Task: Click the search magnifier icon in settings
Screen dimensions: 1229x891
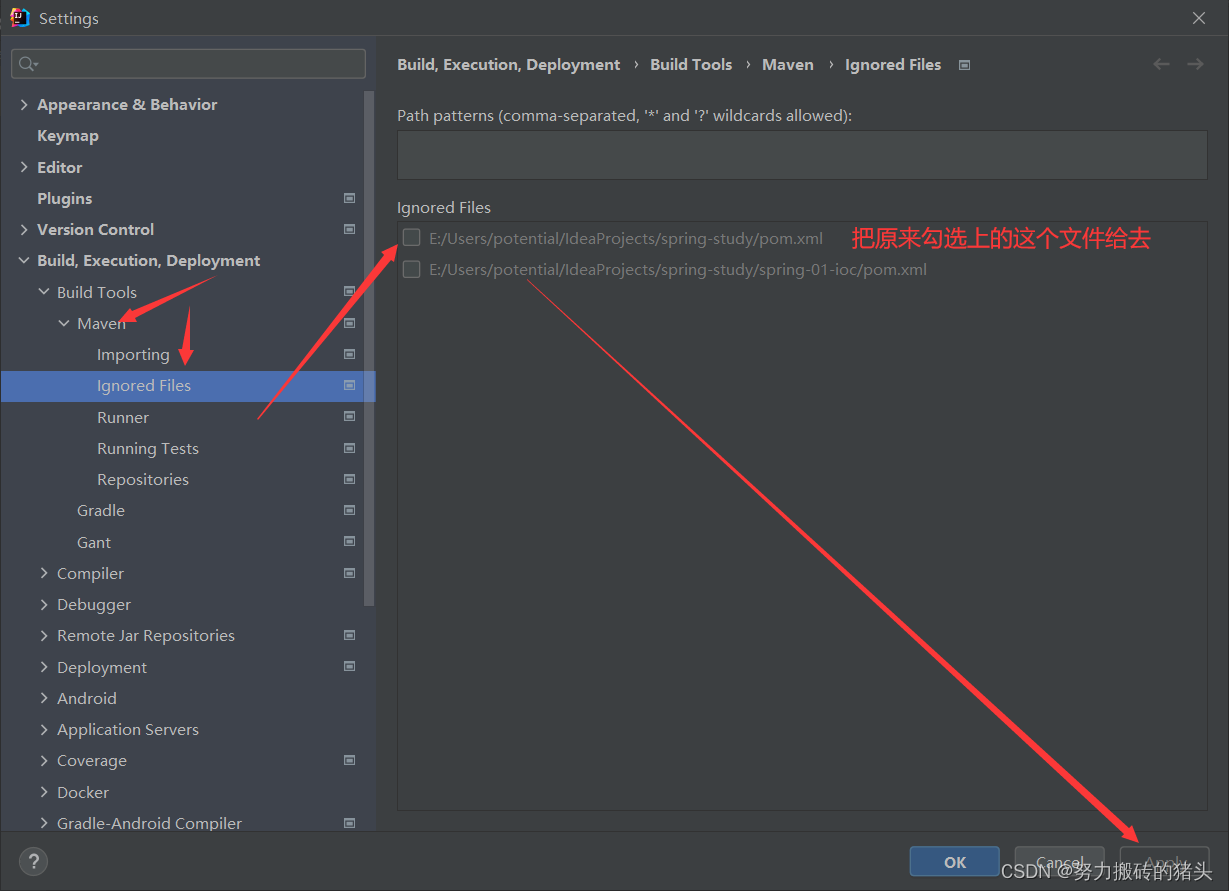Action: [x=27, y=64]
